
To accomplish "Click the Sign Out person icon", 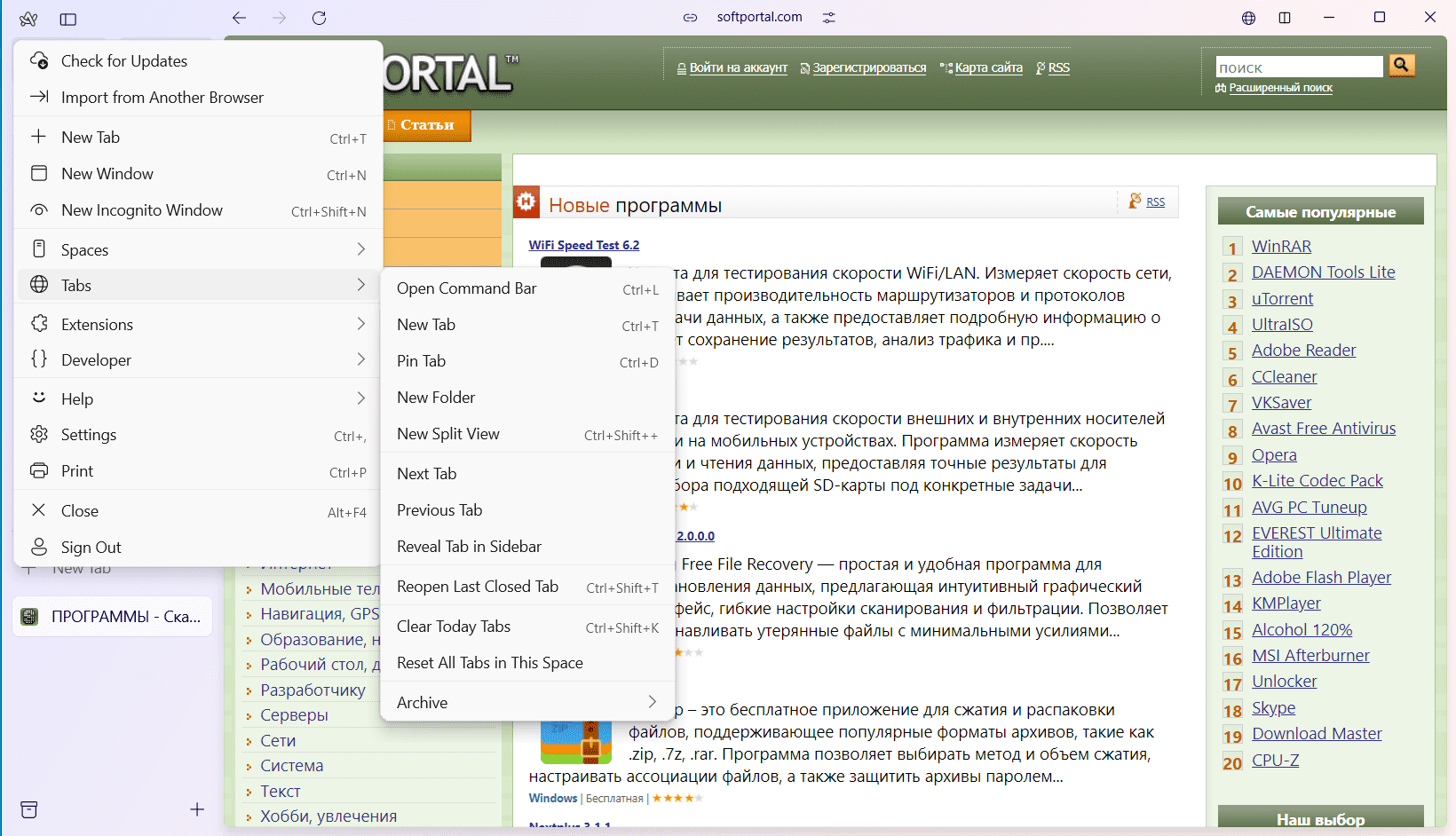I will [x=39, y=547].
